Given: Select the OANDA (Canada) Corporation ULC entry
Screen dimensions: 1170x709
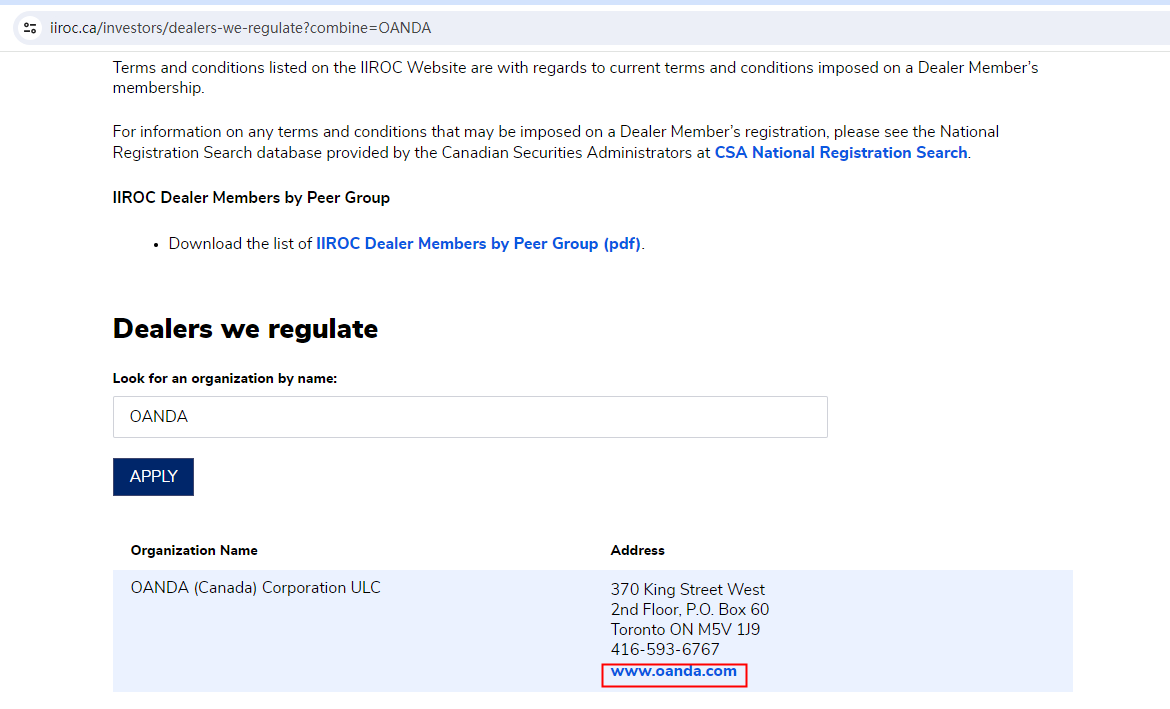Looking at the screenshot, I should [255, 588].
